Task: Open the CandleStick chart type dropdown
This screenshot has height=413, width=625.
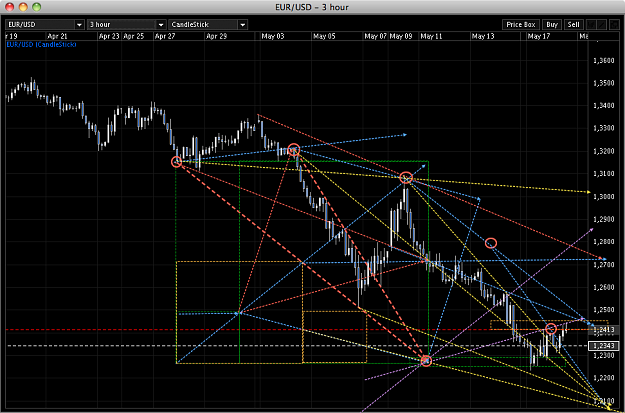Action: point(208,25)
